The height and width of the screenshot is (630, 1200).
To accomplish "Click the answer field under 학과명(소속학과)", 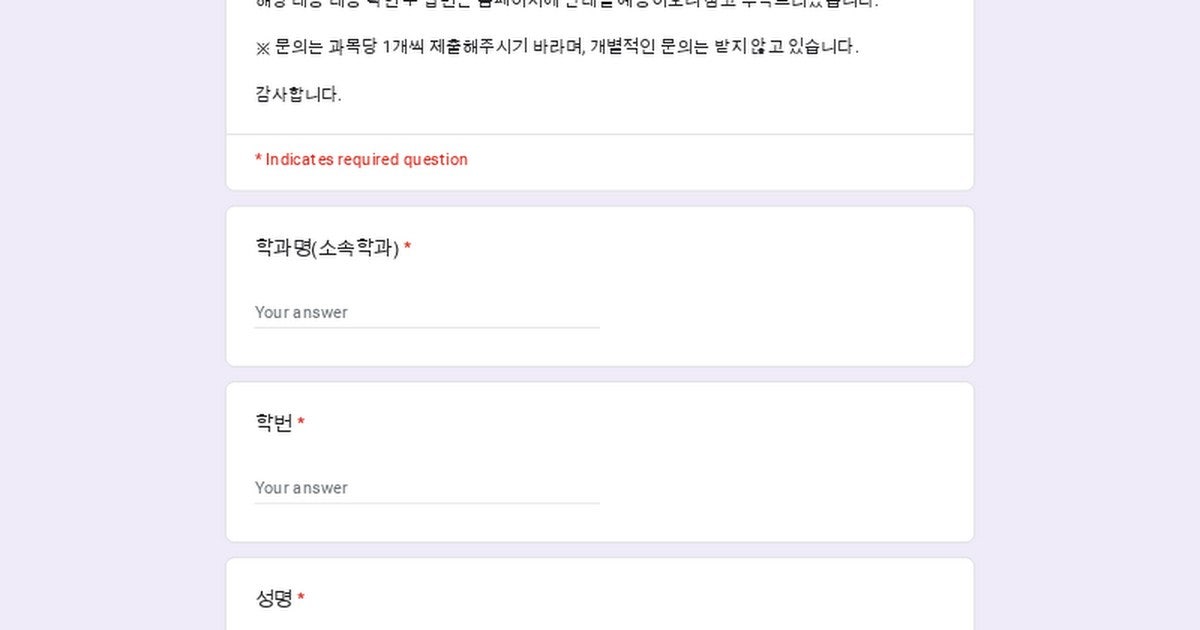I will tap(426, 312).
